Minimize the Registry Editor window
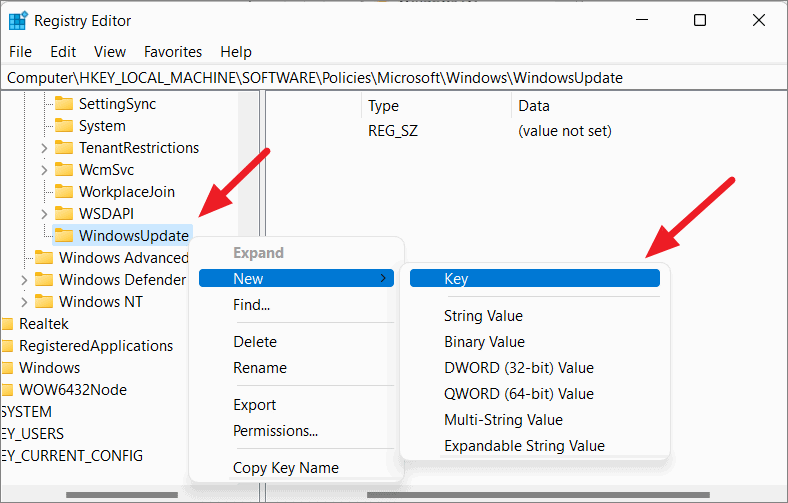788x503 pixels. [x=642, y=21]
